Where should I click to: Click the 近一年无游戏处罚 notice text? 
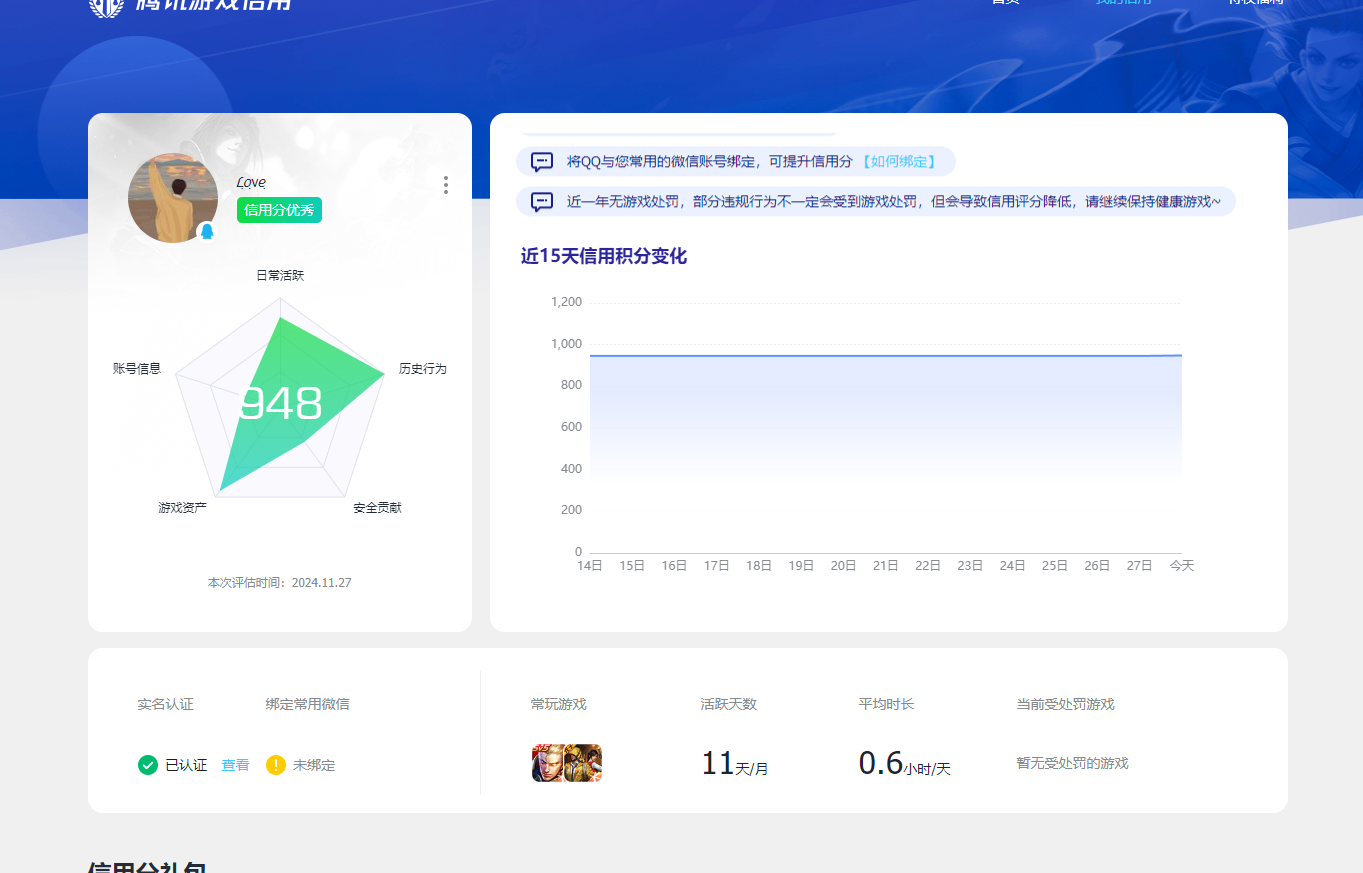click(x=894, y=201)
